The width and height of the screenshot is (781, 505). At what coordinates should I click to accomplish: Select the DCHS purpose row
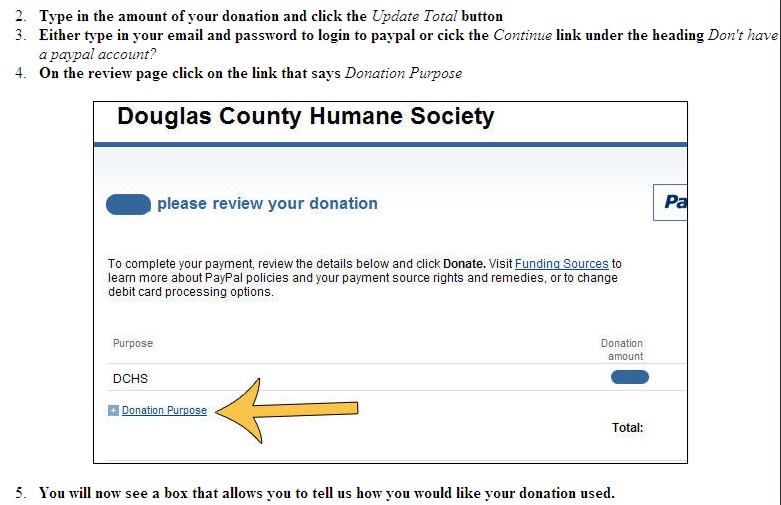(130, 379)
